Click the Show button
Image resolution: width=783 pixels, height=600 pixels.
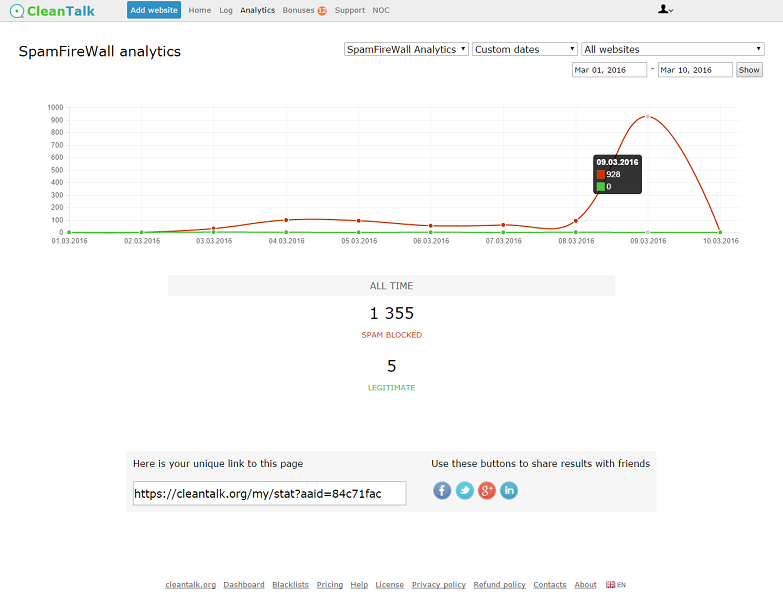pos(749,70)
